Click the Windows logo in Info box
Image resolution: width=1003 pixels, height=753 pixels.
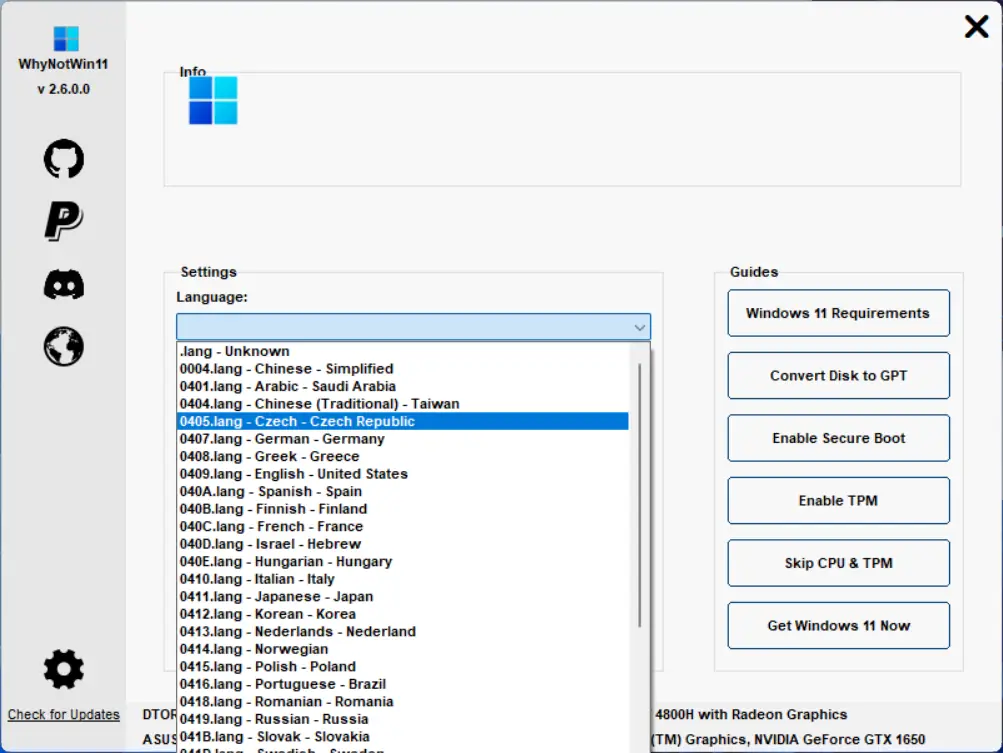click(213, 100)
